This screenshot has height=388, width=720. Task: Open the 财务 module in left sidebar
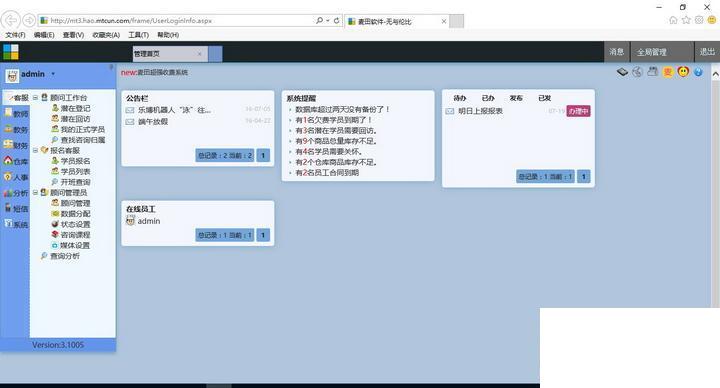pos(17,145)
